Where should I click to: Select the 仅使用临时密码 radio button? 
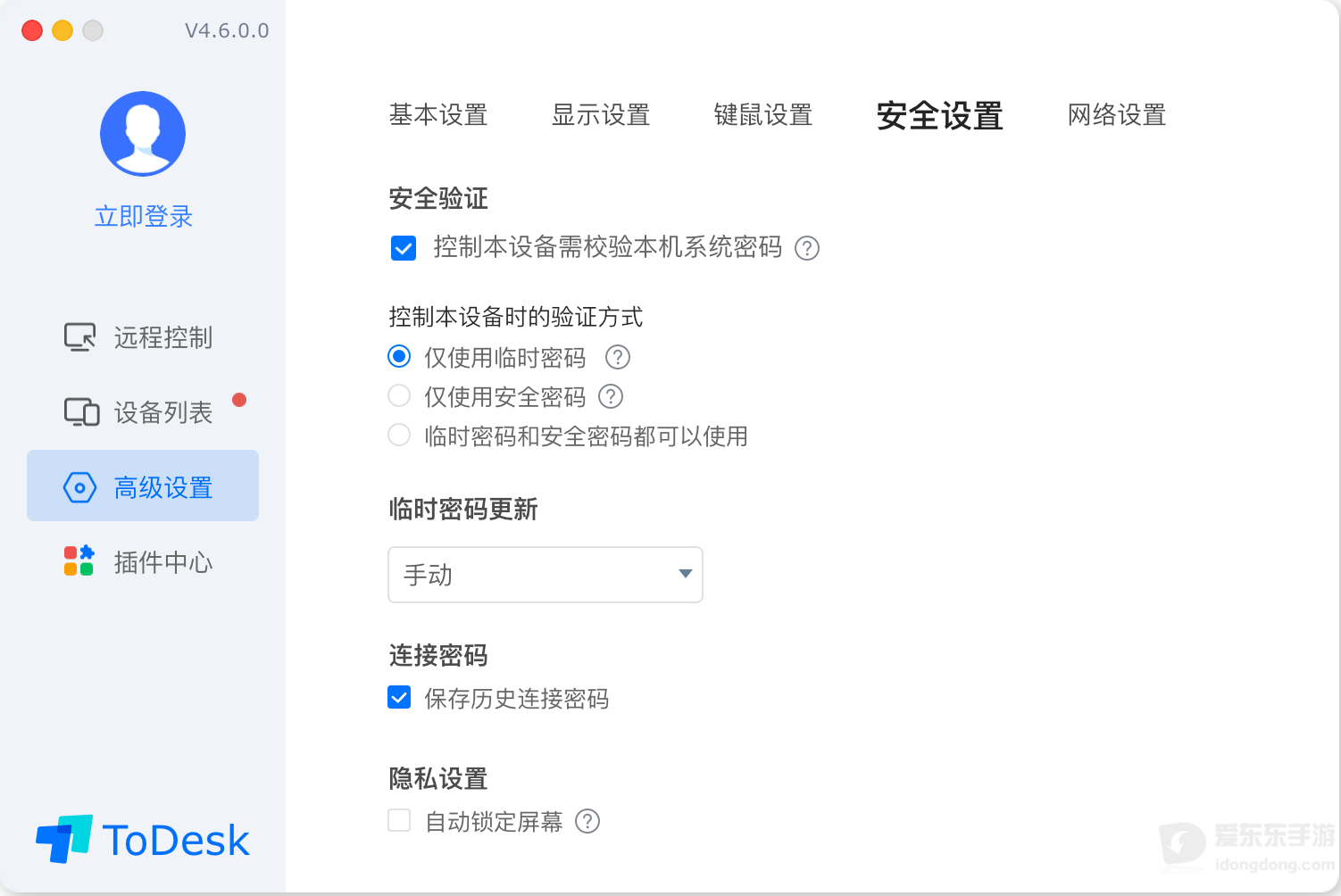[399, 357]
